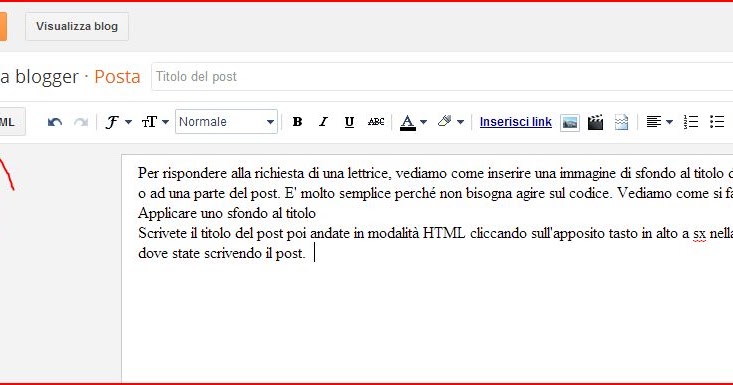Switch to HTML editing mode button

[12, 122]
